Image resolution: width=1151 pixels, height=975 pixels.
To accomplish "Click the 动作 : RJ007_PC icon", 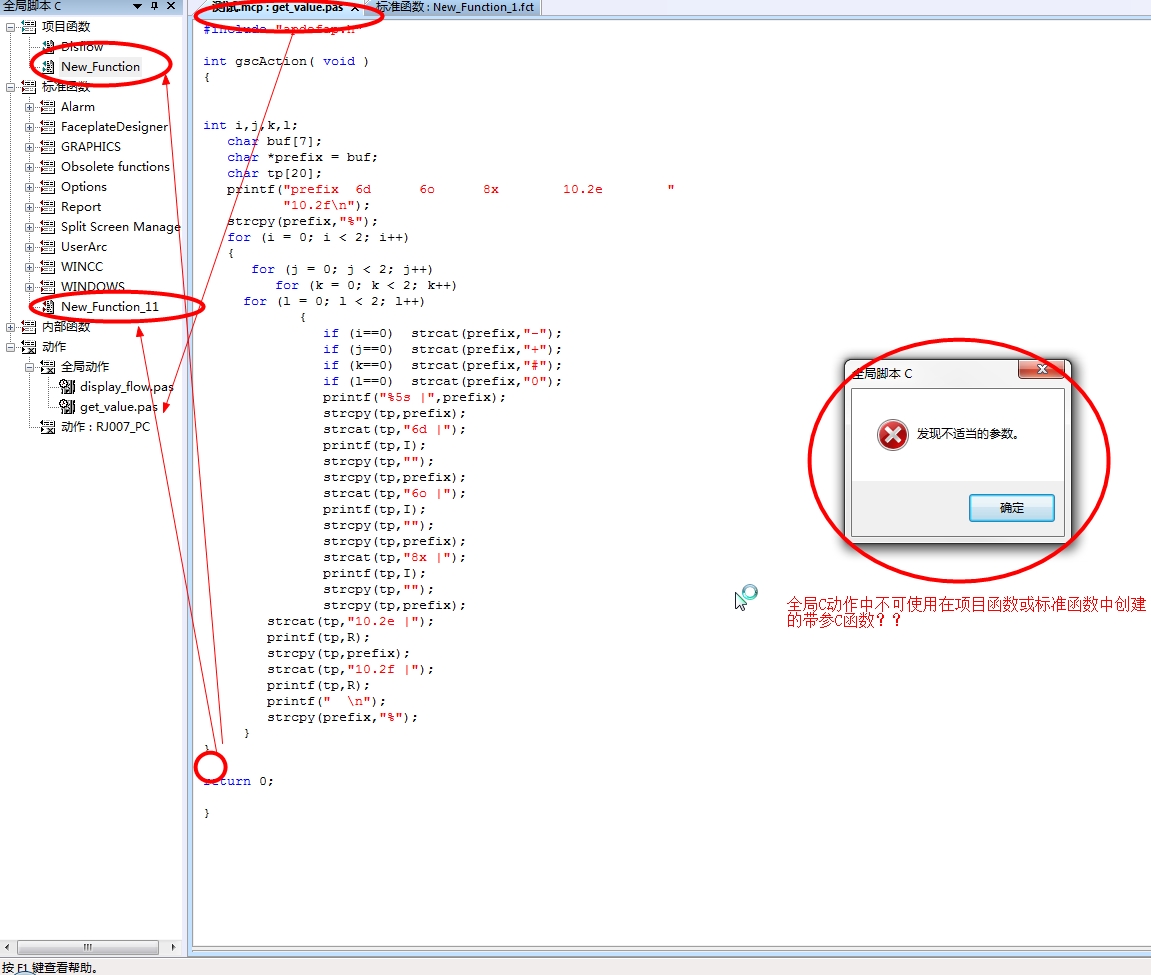I will pos(48,427).
